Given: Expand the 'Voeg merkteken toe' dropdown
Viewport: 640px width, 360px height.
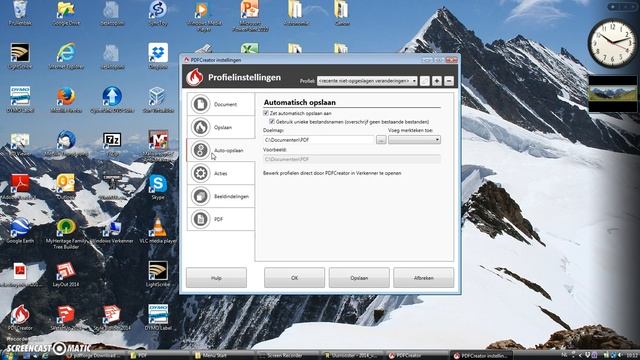Looking at the screenshot, I should (x=414, y=140).
